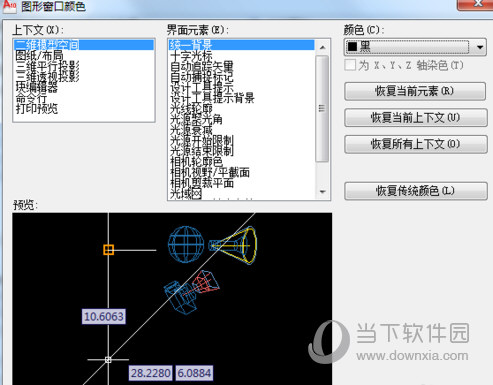Close the 图形窗口颜色 dialog
493x385 pixels.
476,4
